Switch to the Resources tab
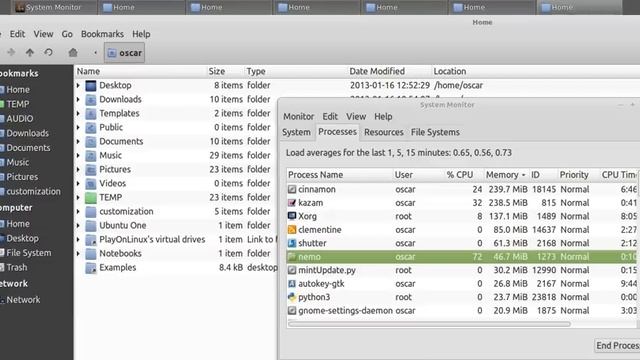 (384, 132)
